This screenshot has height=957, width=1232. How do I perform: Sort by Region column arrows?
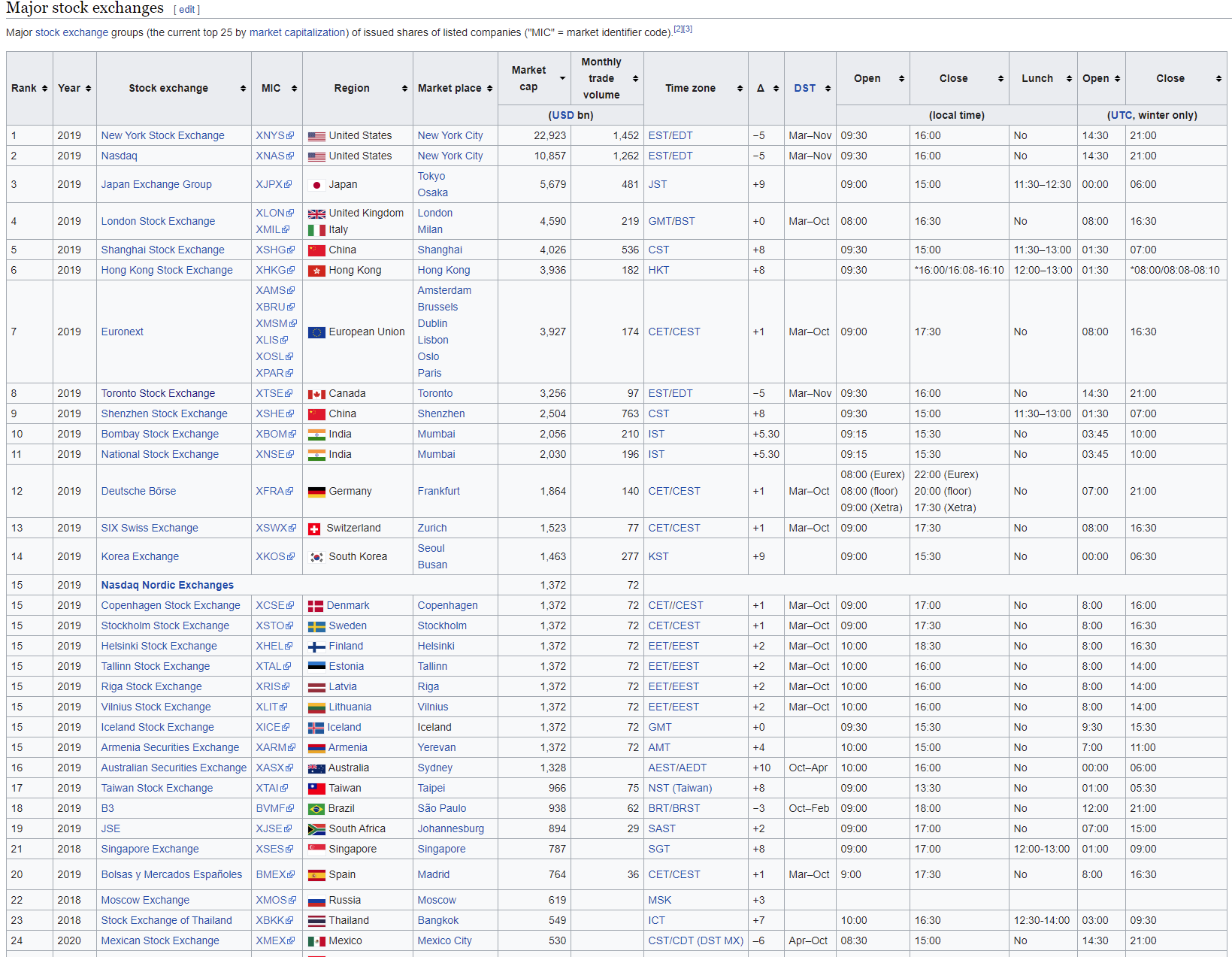404,88
